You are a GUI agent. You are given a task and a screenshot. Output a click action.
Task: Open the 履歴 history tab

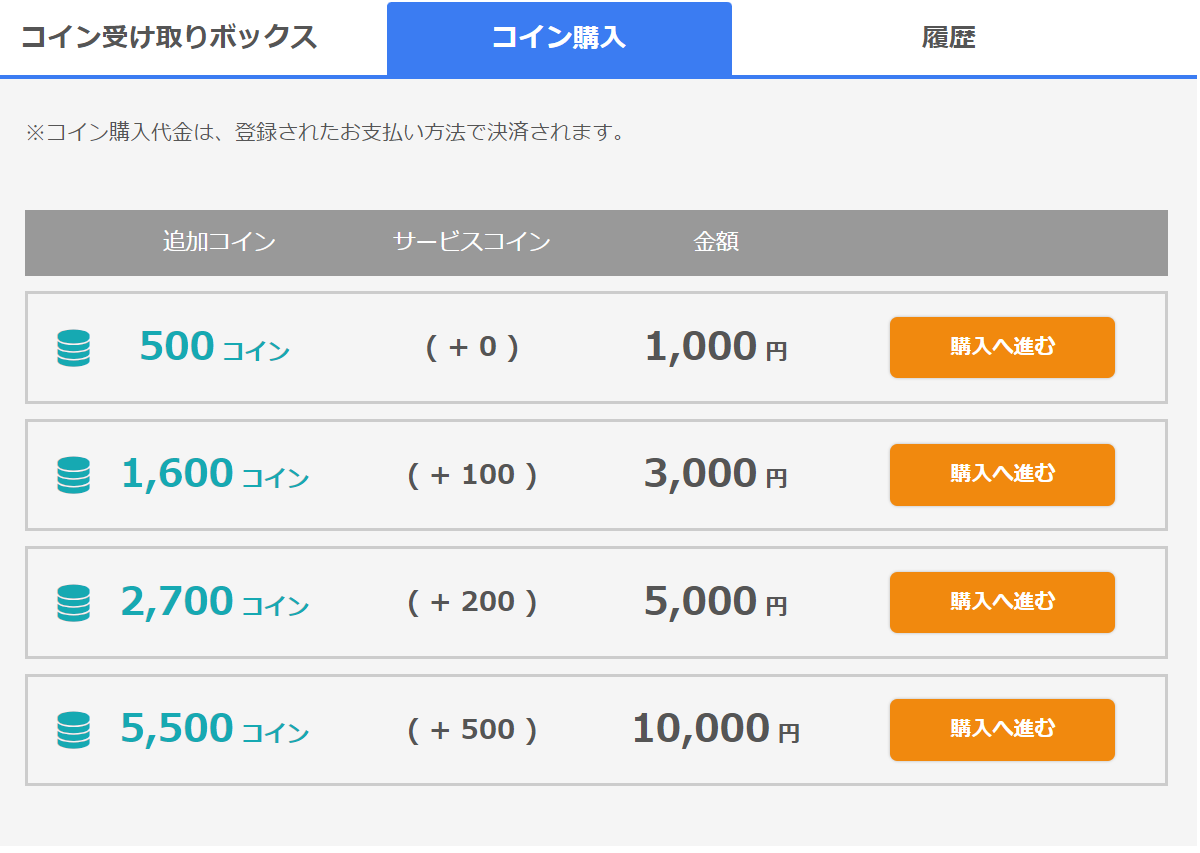[948, 38]
